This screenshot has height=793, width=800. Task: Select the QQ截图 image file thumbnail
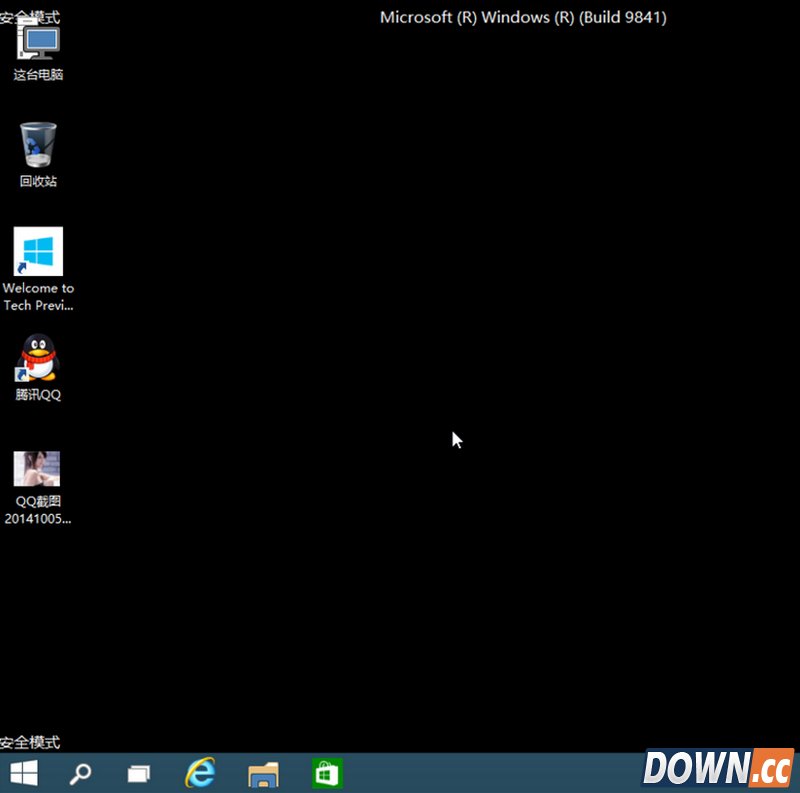pyautogui.click(x=37, y=468)
